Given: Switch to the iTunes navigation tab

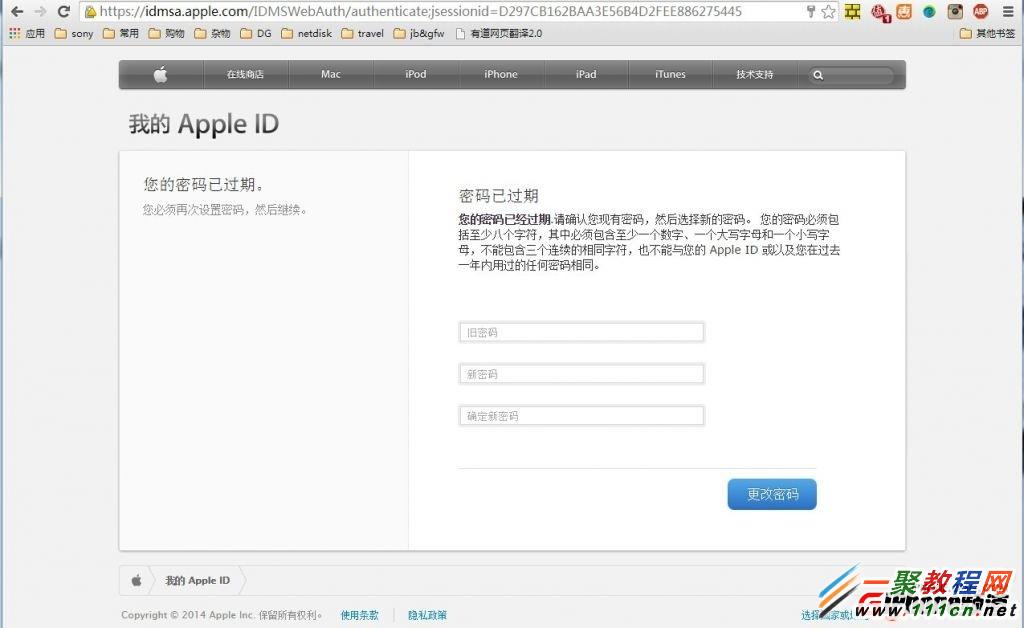Looking at the screenshot, I should (669, 74).
